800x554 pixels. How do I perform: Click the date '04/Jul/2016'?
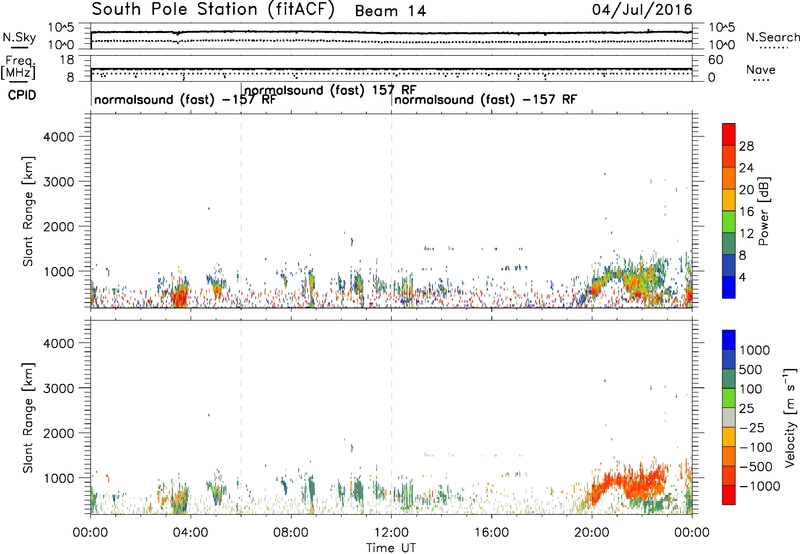coord(642,10)
